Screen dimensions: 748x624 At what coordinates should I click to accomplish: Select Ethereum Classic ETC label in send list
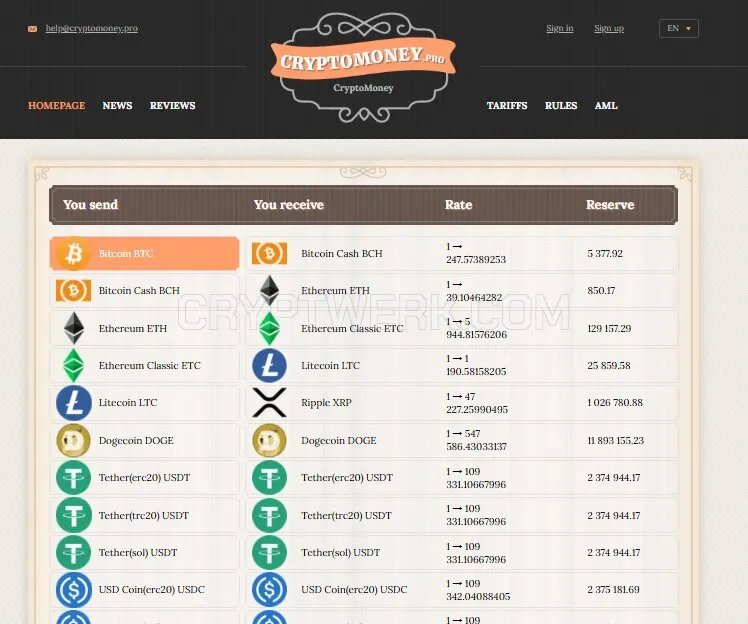pyautogui.click(x=150, y=365)
